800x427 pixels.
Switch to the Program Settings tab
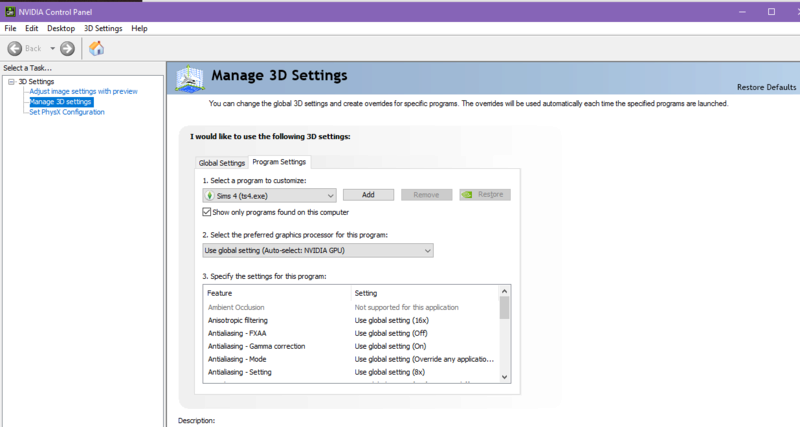click(279, 162)
